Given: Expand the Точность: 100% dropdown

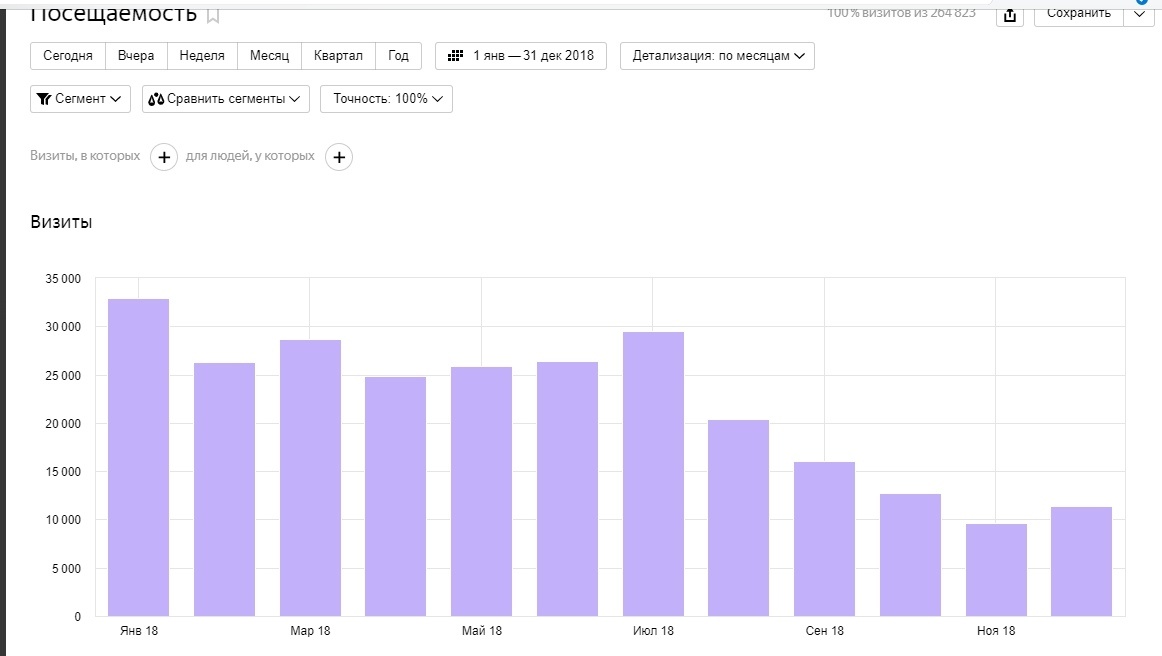Looking at the screenshot, I should click(386, 99).
